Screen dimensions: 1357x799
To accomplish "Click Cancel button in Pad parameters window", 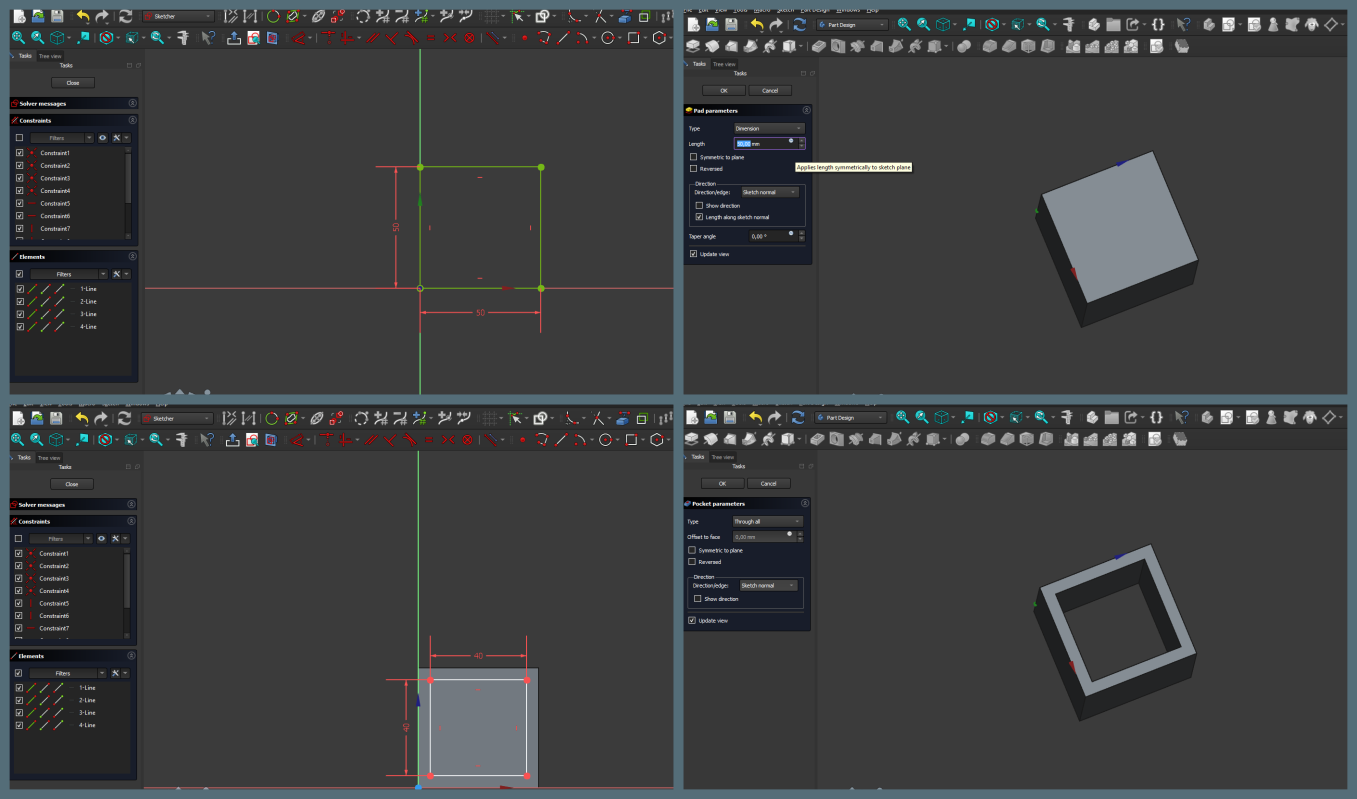I will coord(770,90).
